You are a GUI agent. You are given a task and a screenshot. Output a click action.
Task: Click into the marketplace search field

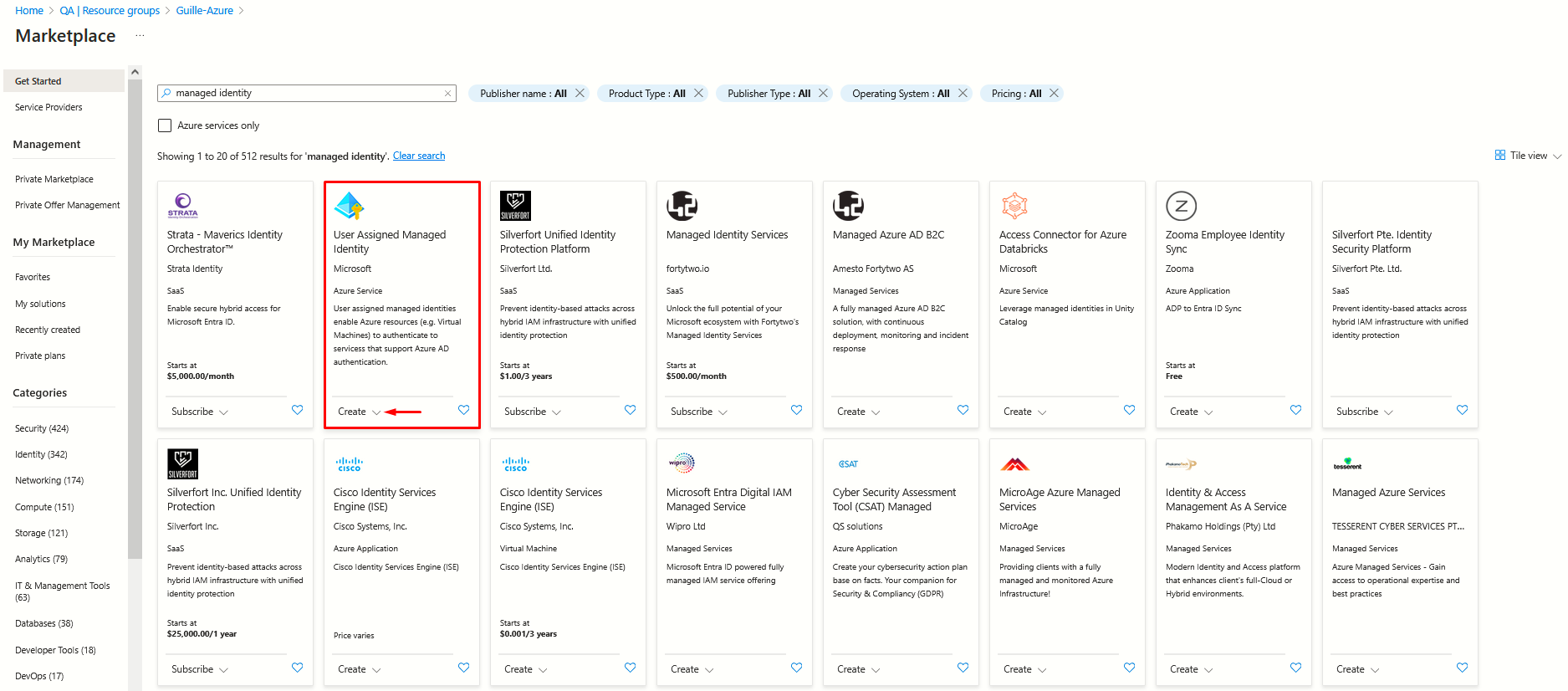(x=305, y=94)
